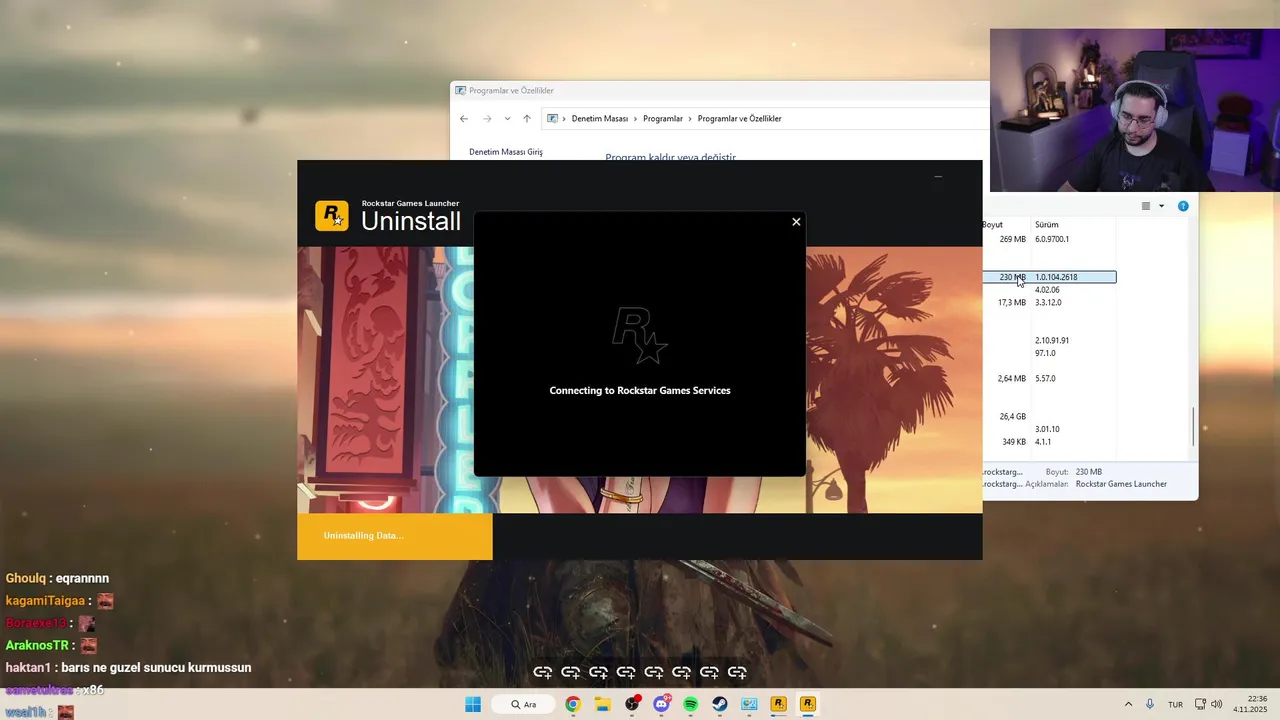This screenshot has height=720, width=1280.
Task: Open view options dropdown arrow
Action: click(1161, 206)
